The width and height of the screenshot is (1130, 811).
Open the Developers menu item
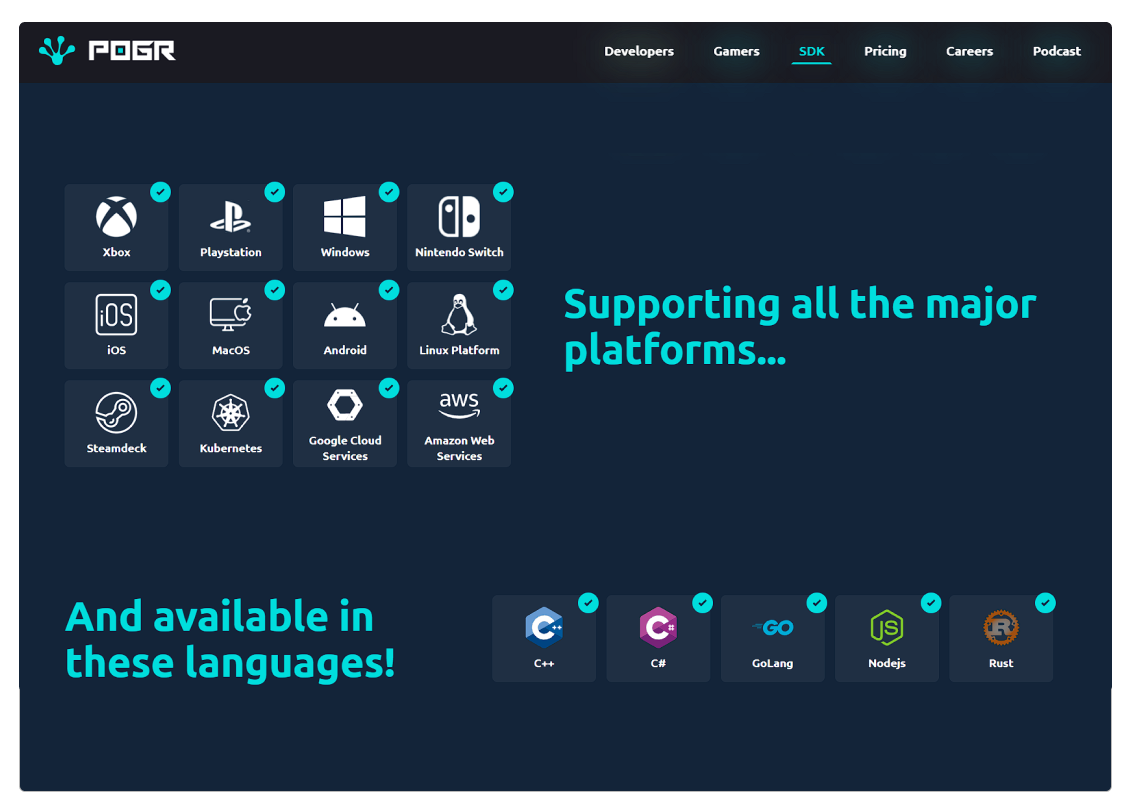[639, 51]
